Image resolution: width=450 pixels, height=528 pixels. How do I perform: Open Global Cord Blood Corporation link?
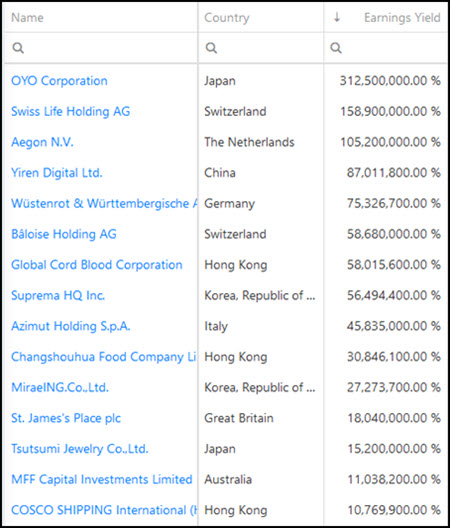97,265
